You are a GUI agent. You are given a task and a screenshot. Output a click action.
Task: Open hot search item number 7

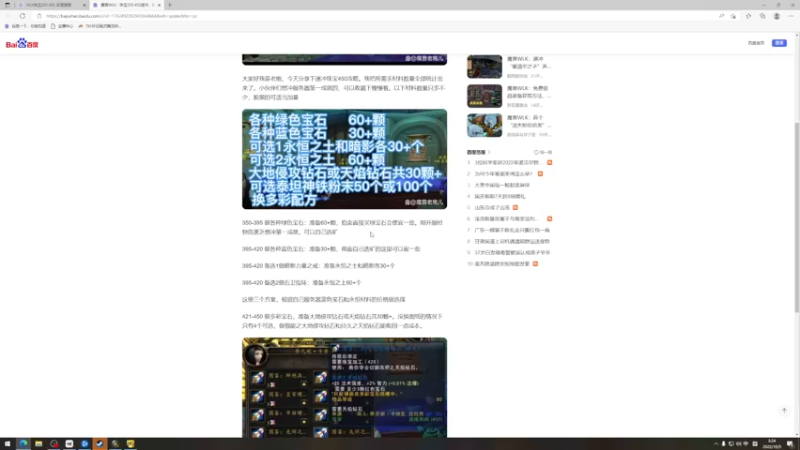(512, 230)
